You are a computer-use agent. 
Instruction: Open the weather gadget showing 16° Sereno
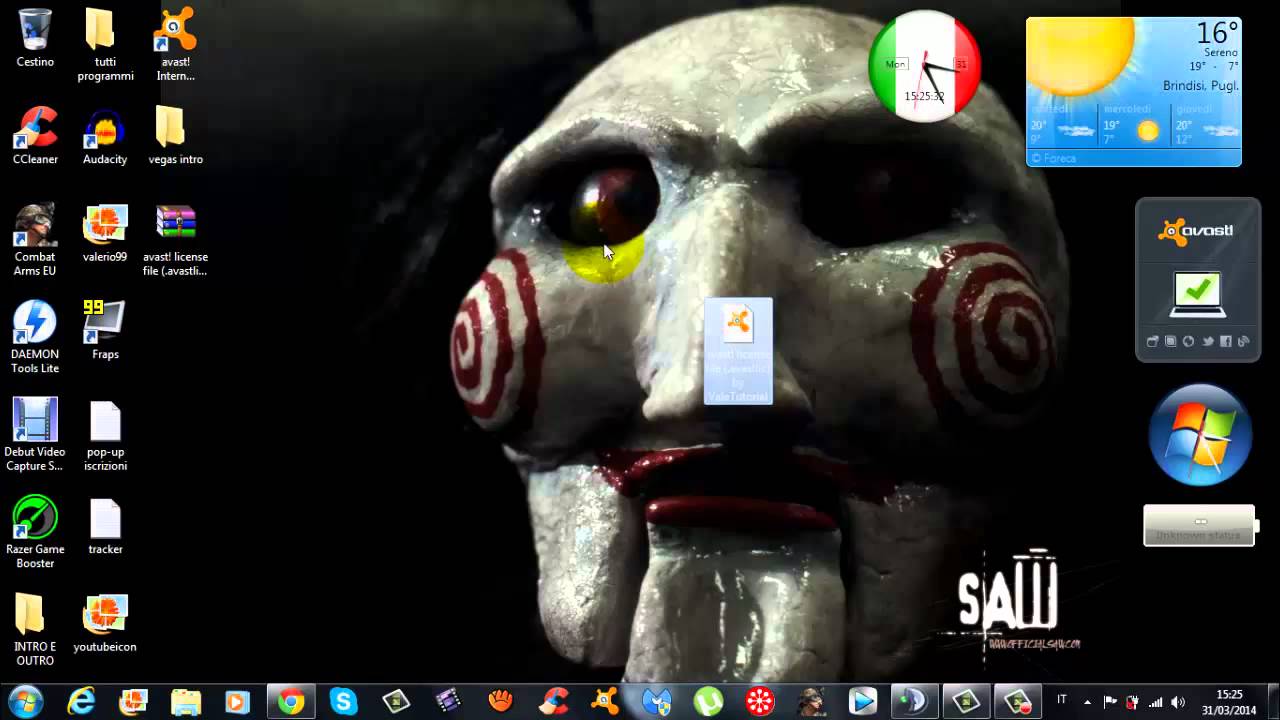click(1134, 91)
